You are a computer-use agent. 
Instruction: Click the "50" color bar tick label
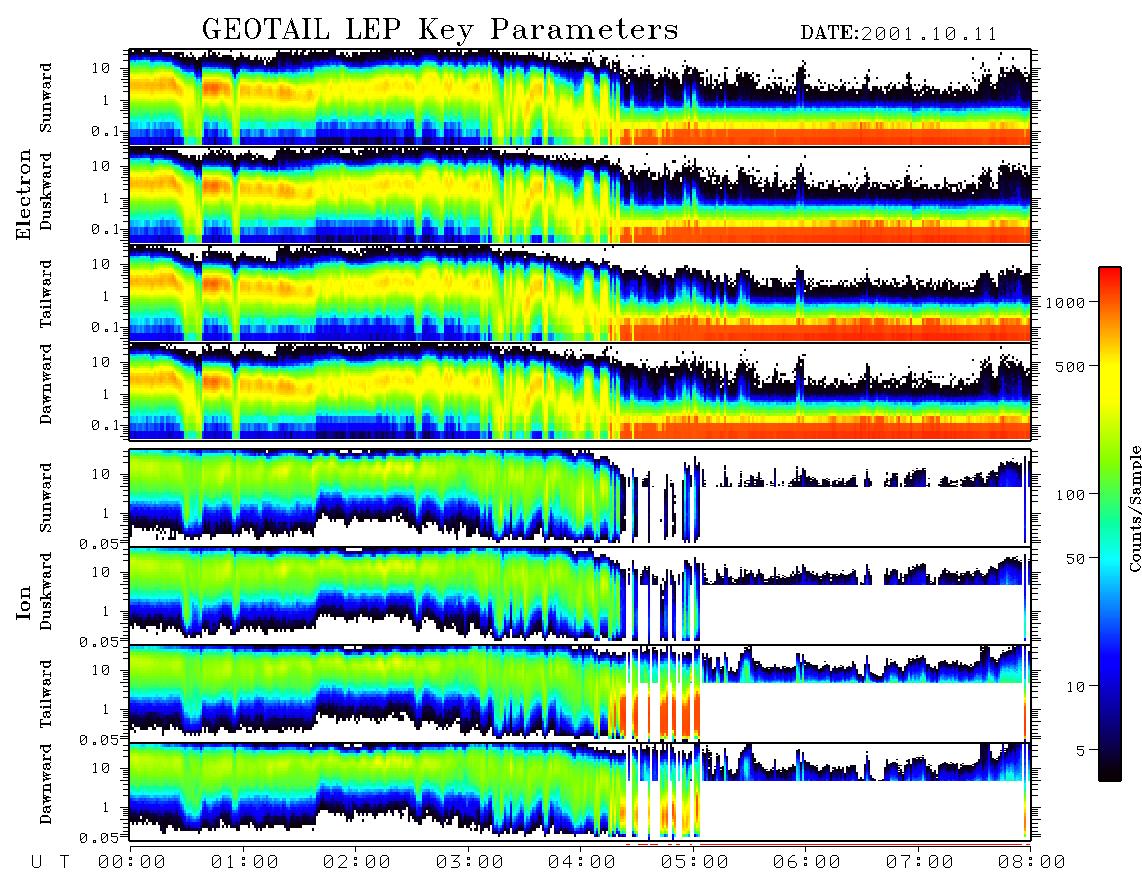(1076, 559)
